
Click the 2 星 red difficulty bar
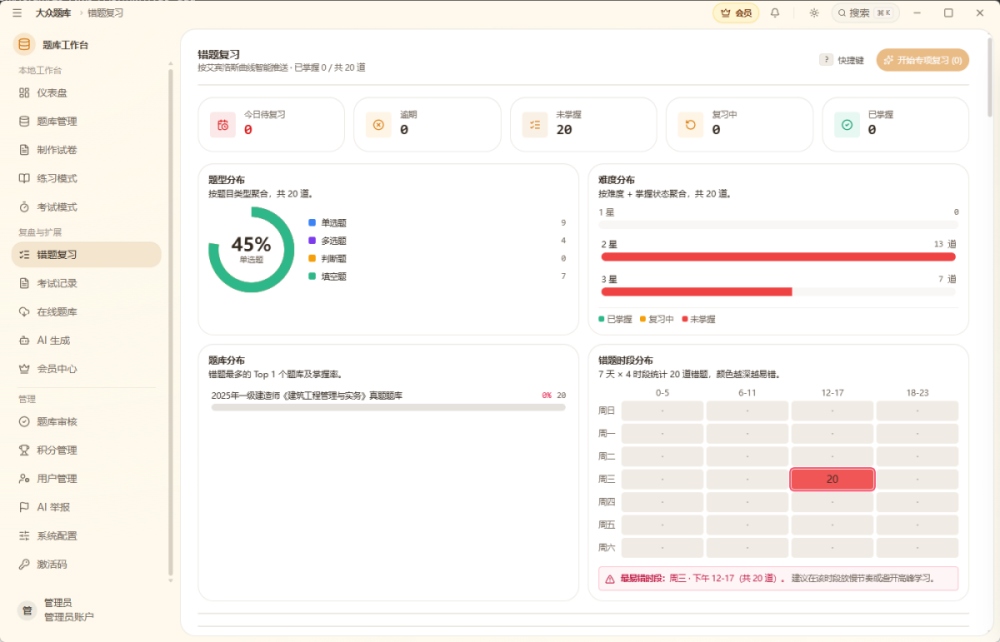[778, 257]
